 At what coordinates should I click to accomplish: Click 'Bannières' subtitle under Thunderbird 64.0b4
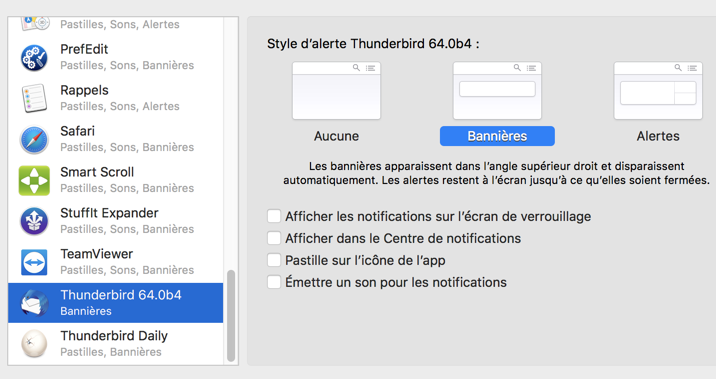click(x=86, y=311)
